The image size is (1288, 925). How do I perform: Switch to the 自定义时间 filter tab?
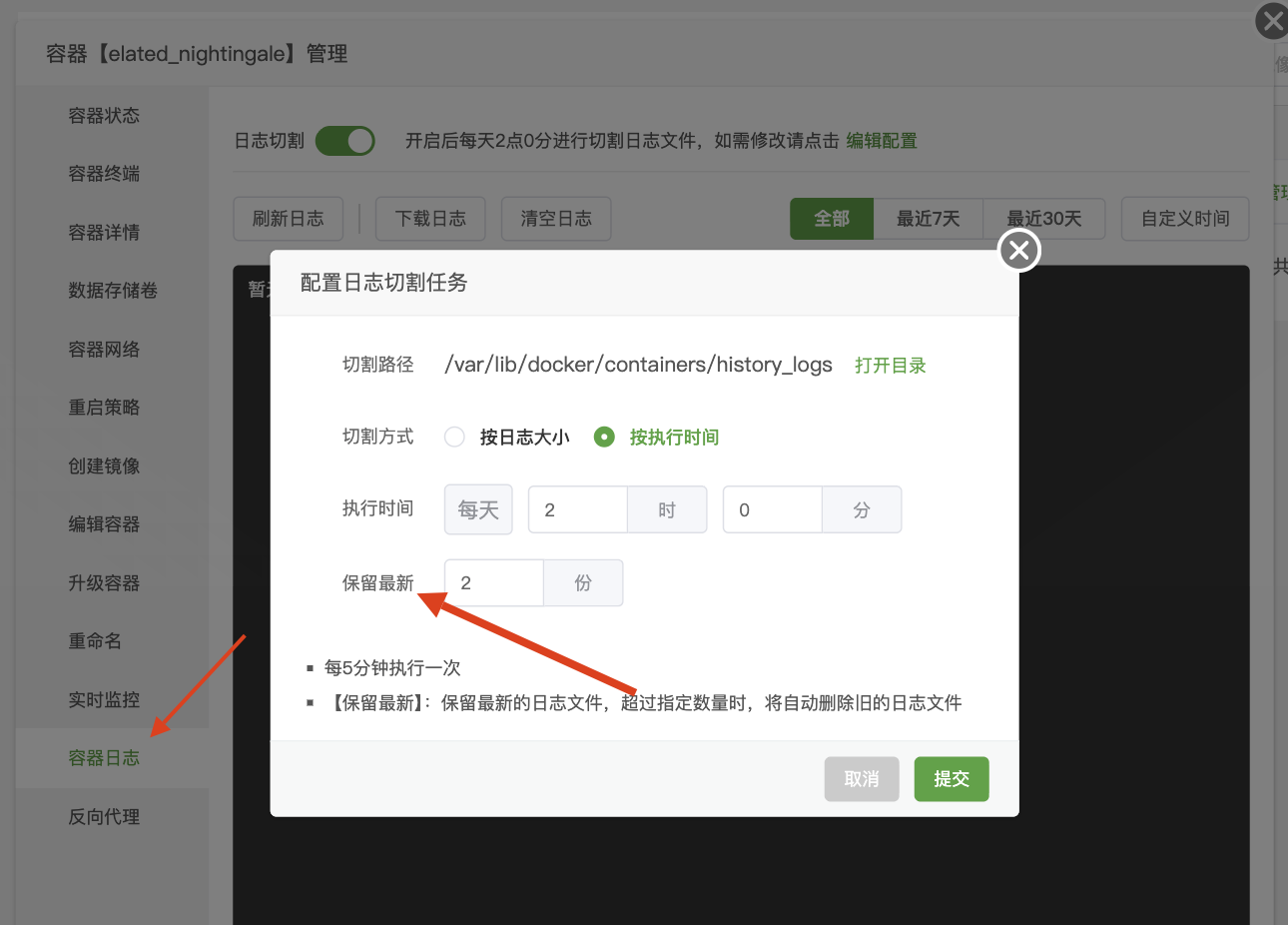(1184, 218)
